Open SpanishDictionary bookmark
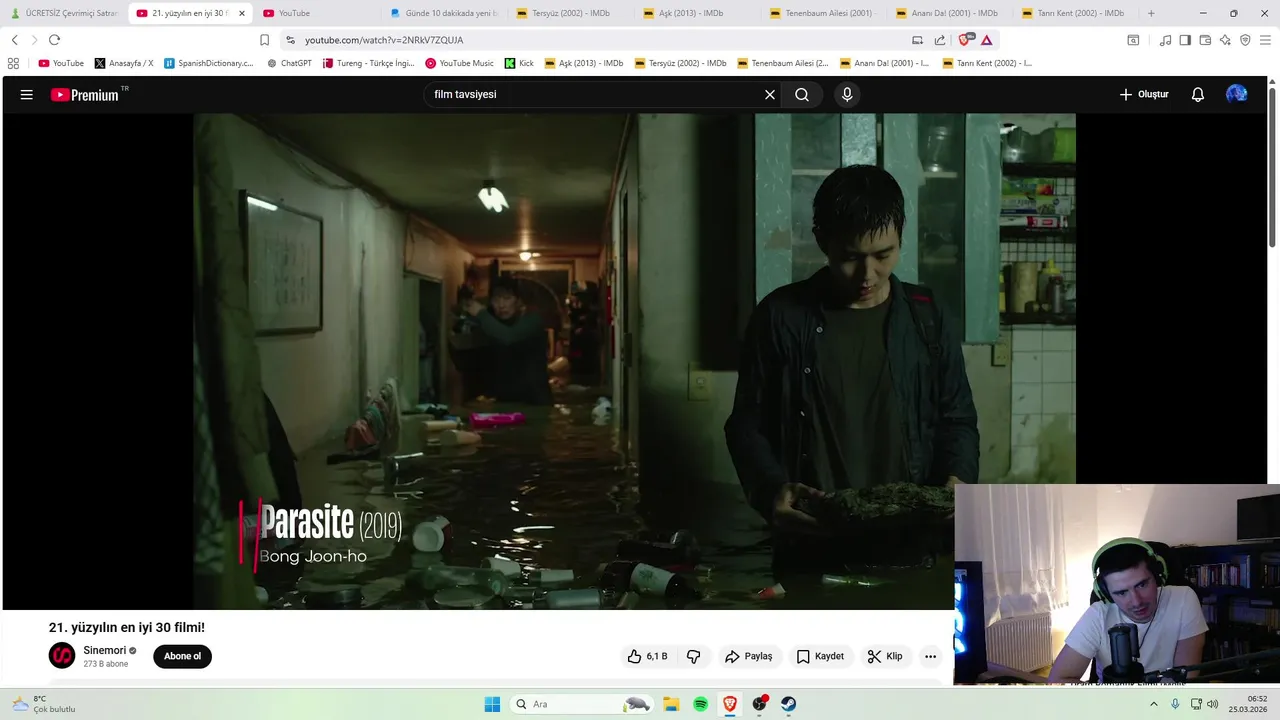The image size is (1280, 720). (x=209, y=63)
